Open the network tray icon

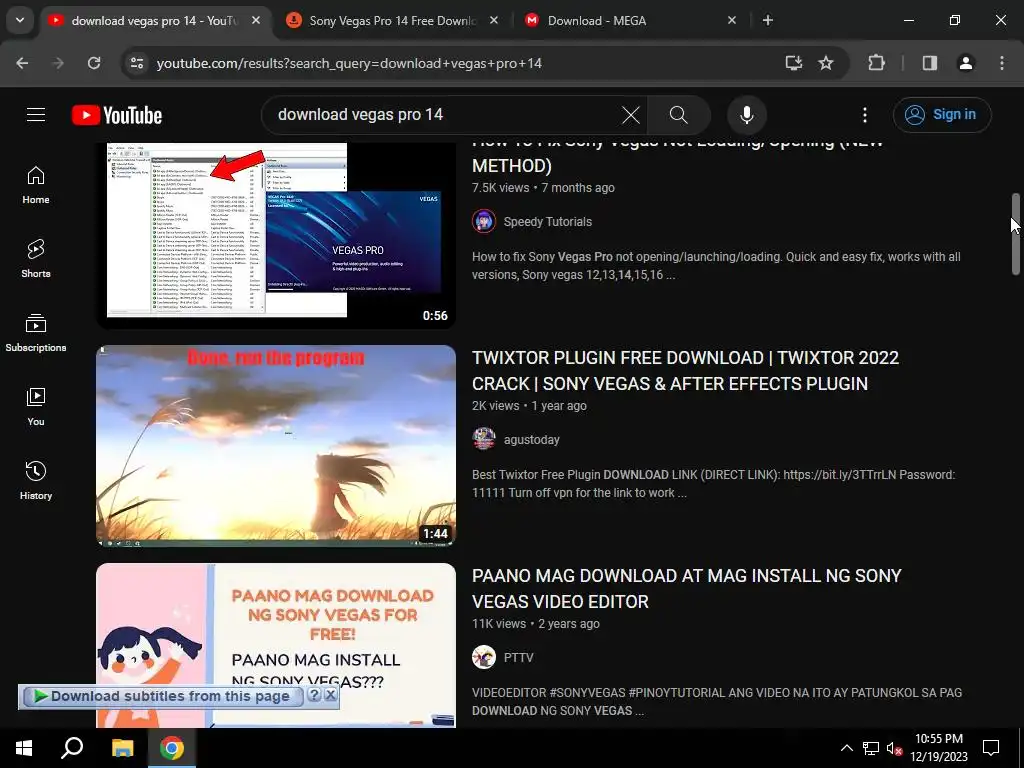pos(871,748)
